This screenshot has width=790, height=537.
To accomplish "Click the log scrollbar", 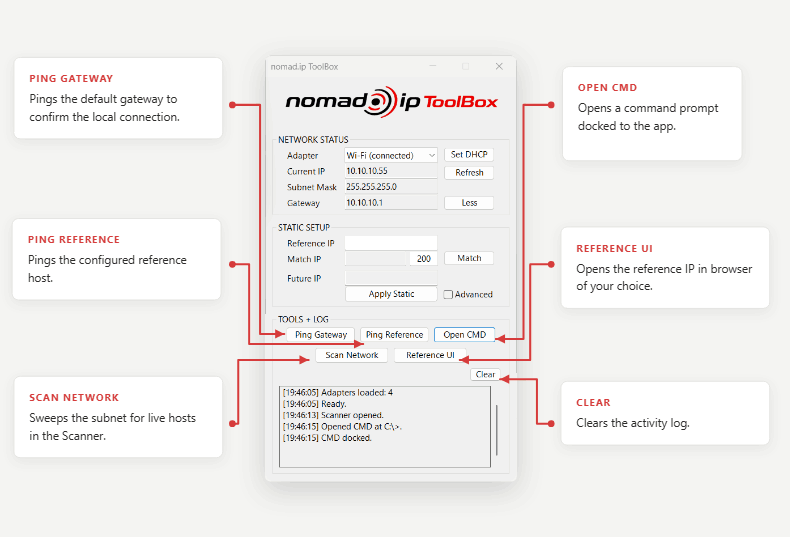I will [497, 430].
